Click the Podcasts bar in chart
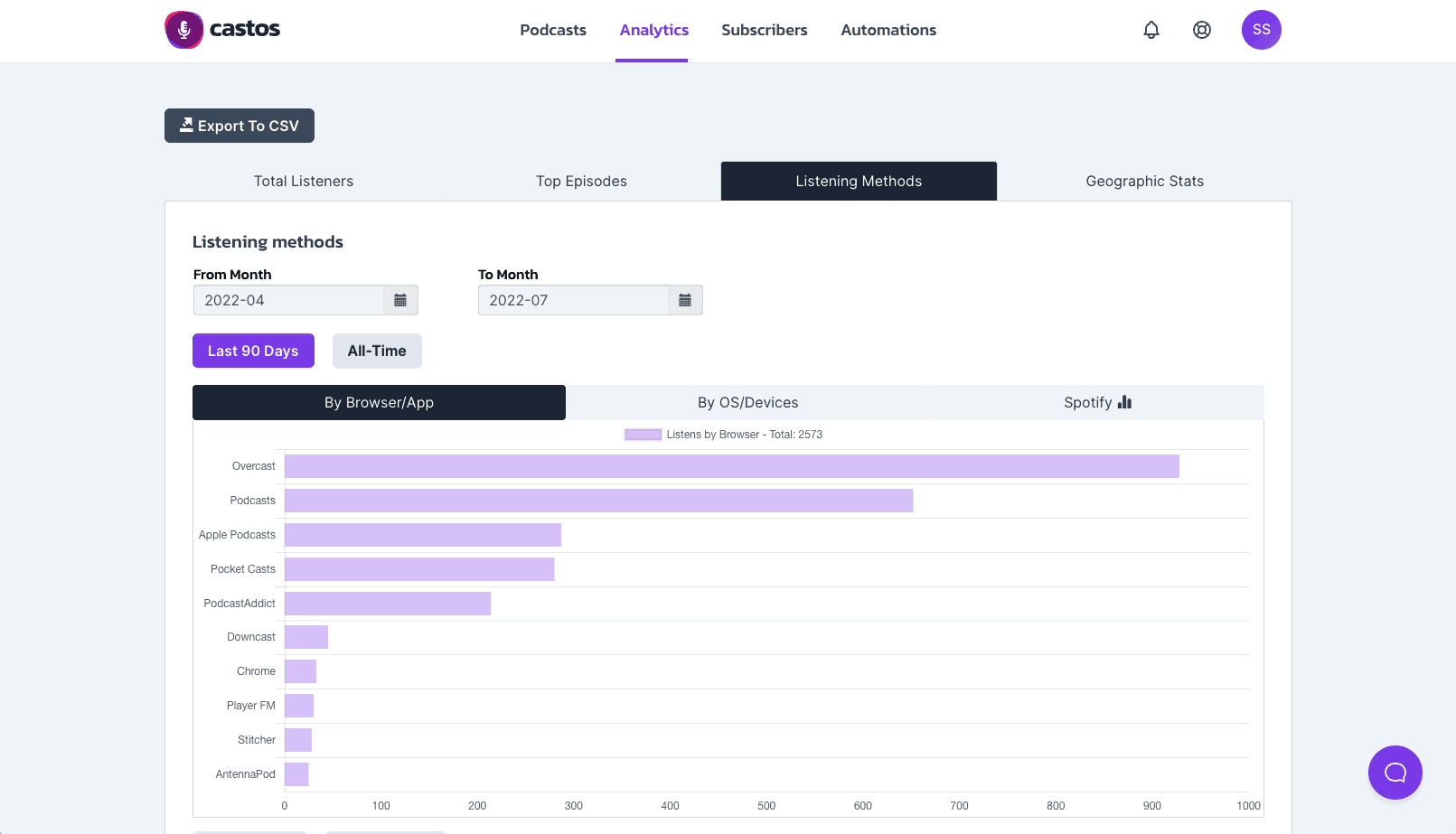This screenshot has height=834, width=1456. 599,501
